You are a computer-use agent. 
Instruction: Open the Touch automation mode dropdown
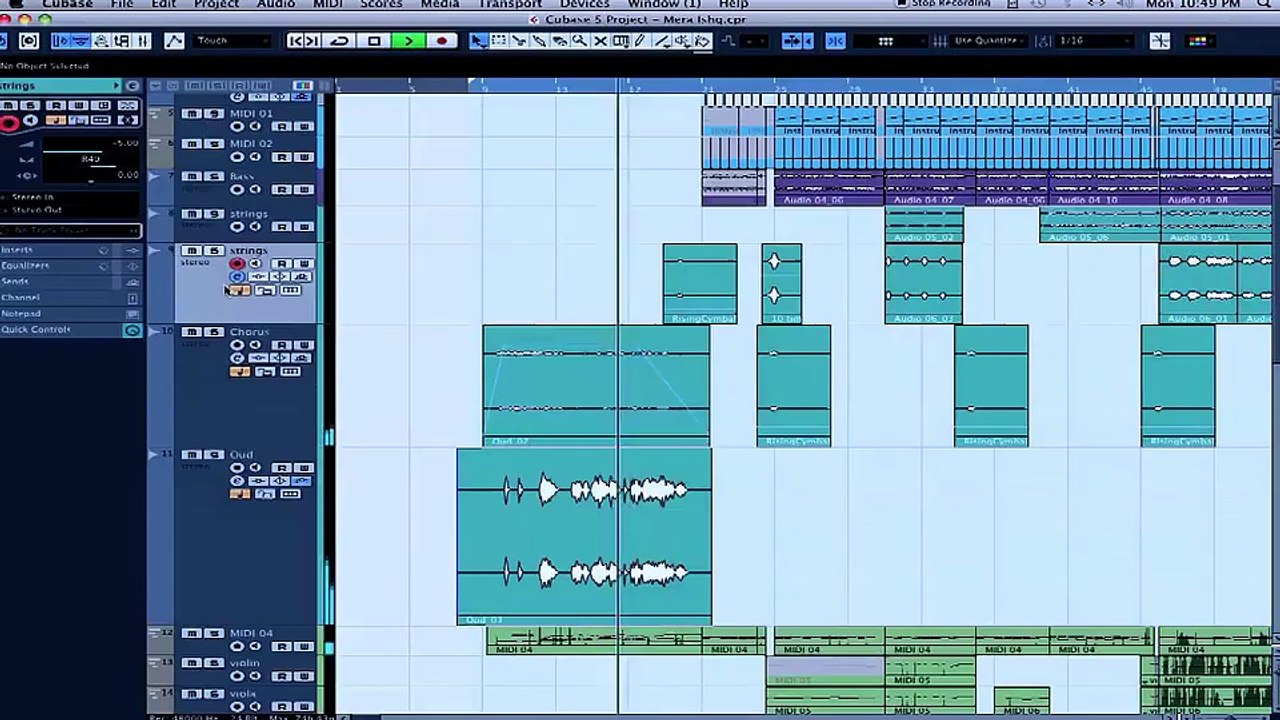point(233,41)
